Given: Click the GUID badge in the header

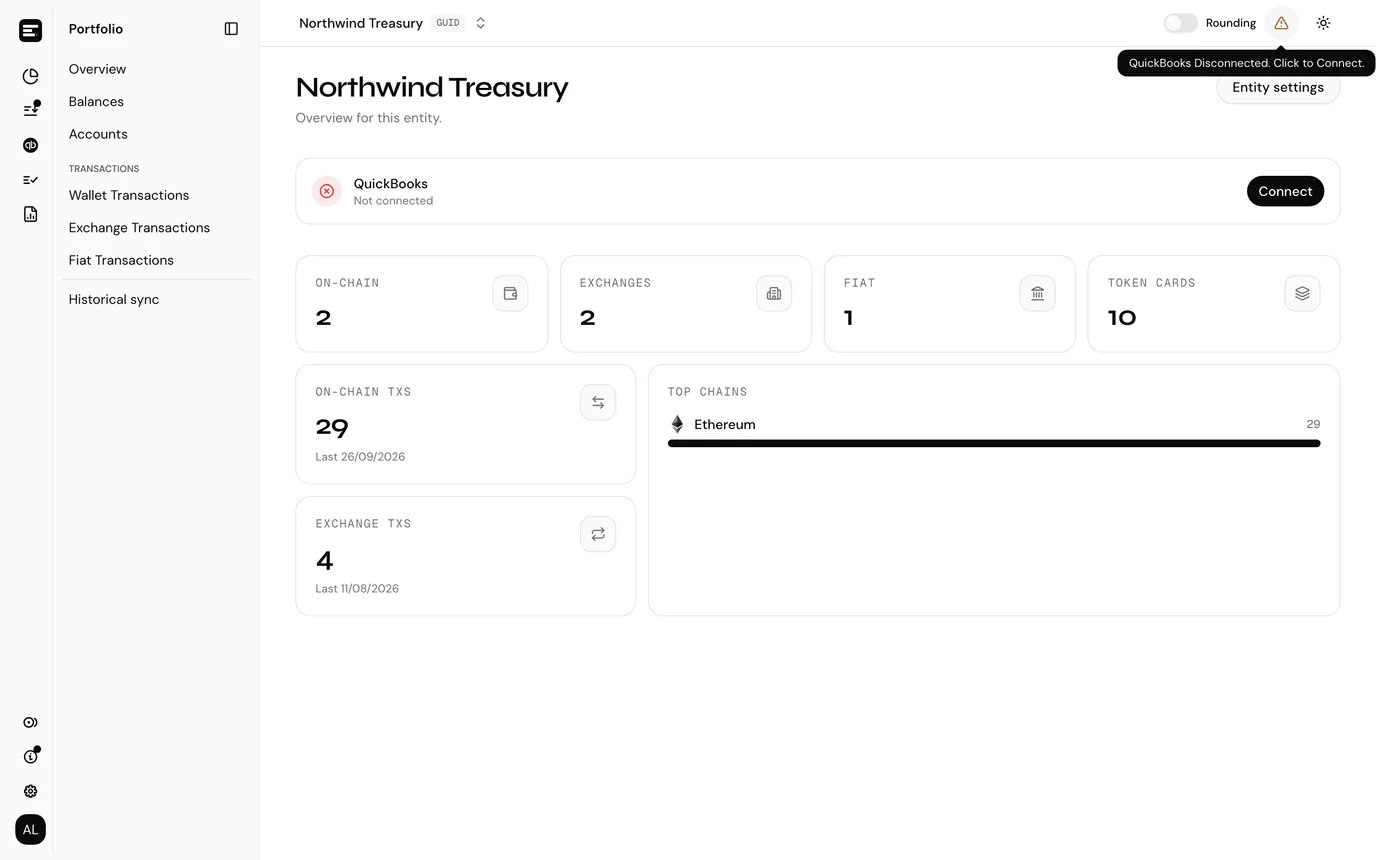Looking at the screenshot, I should (x=448, y=23).
